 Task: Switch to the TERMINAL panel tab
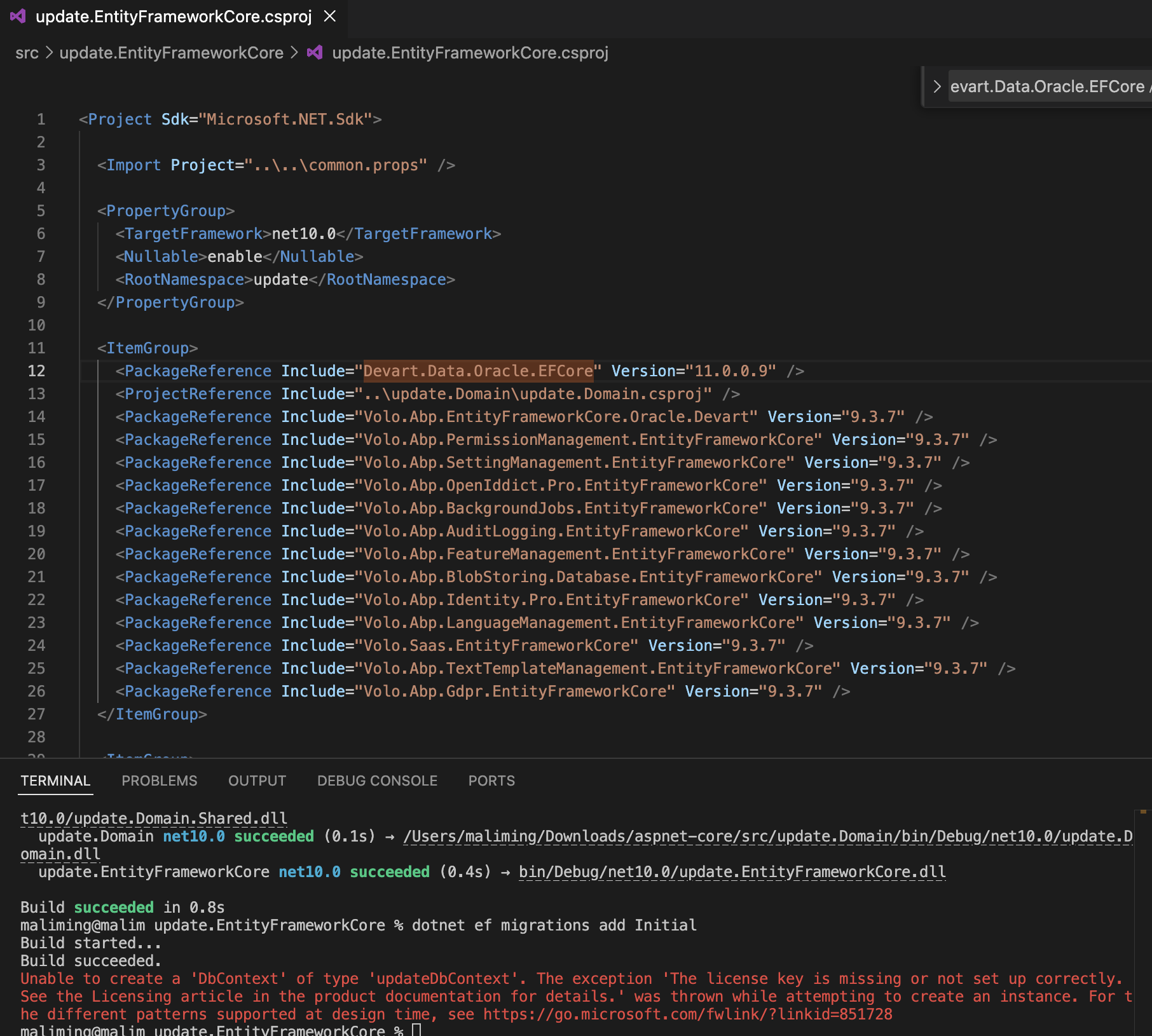[55, 780]
